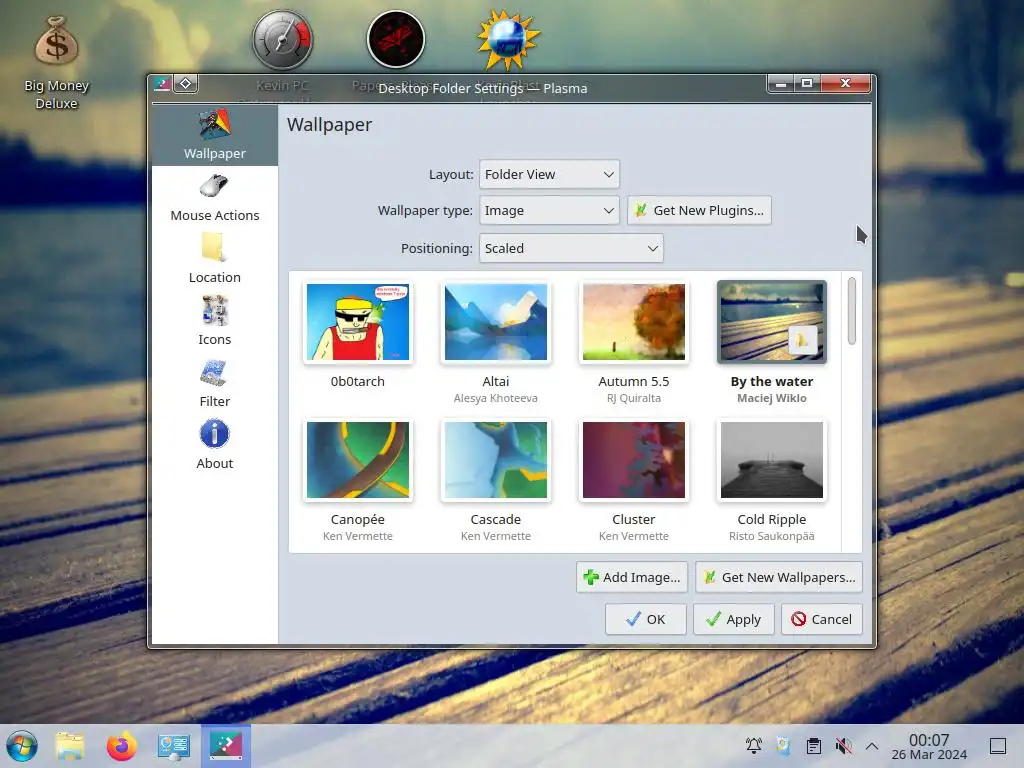Open the file manager from taskbar
The height and width of the screenshot is (768, 1024).
[70, 746]
